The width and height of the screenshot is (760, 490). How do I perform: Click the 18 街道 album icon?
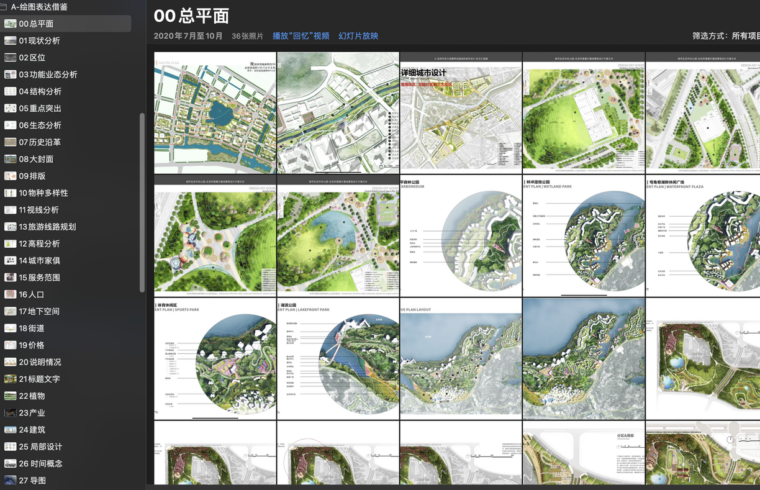coord(10,329)
